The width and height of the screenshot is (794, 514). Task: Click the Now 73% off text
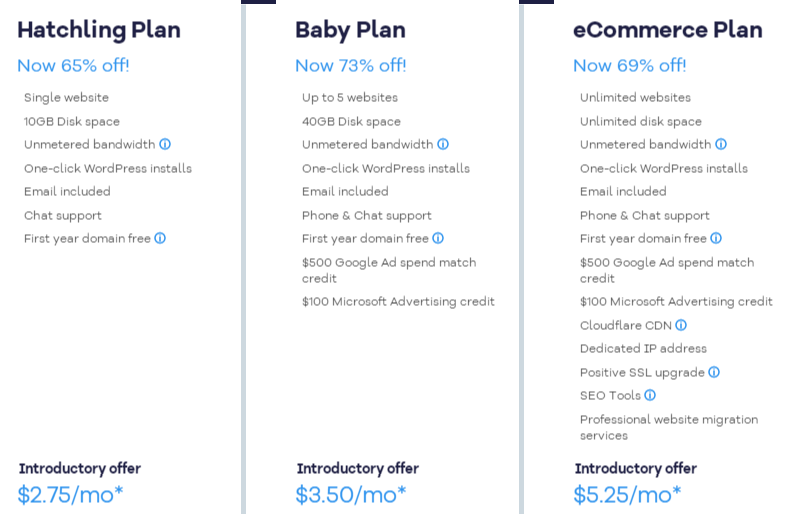pos(350,66)
